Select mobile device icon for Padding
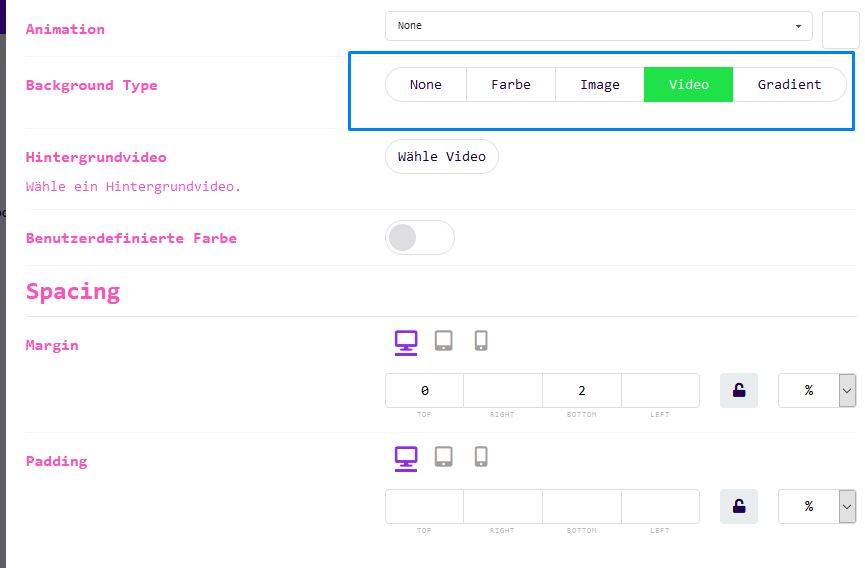 tap(481, 458)
